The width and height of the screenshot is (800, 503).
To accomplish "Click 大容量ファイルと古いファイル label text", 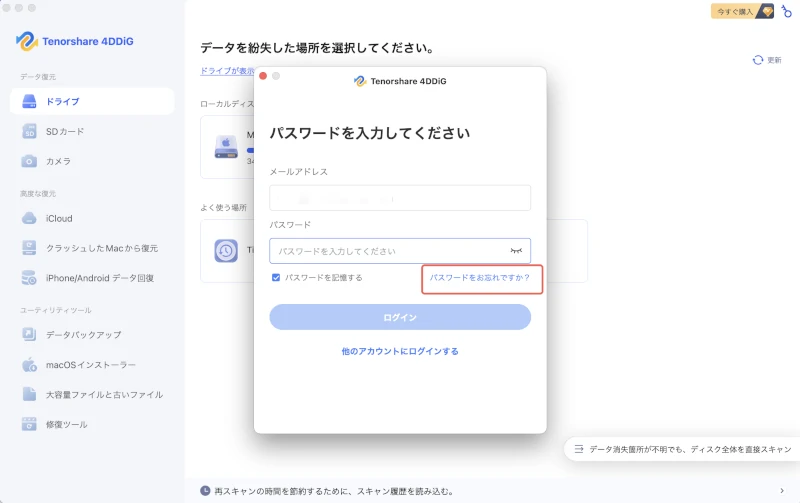I will click(x=105, y=394).
